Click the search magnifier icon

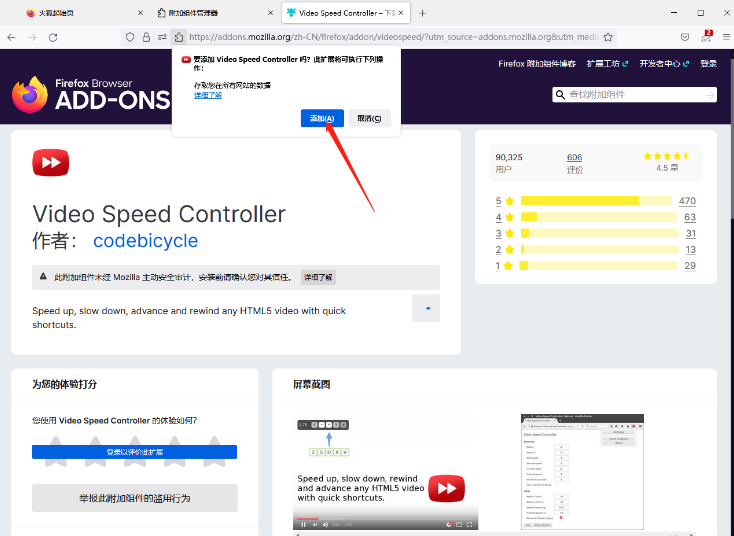click(x=560, y=95)
